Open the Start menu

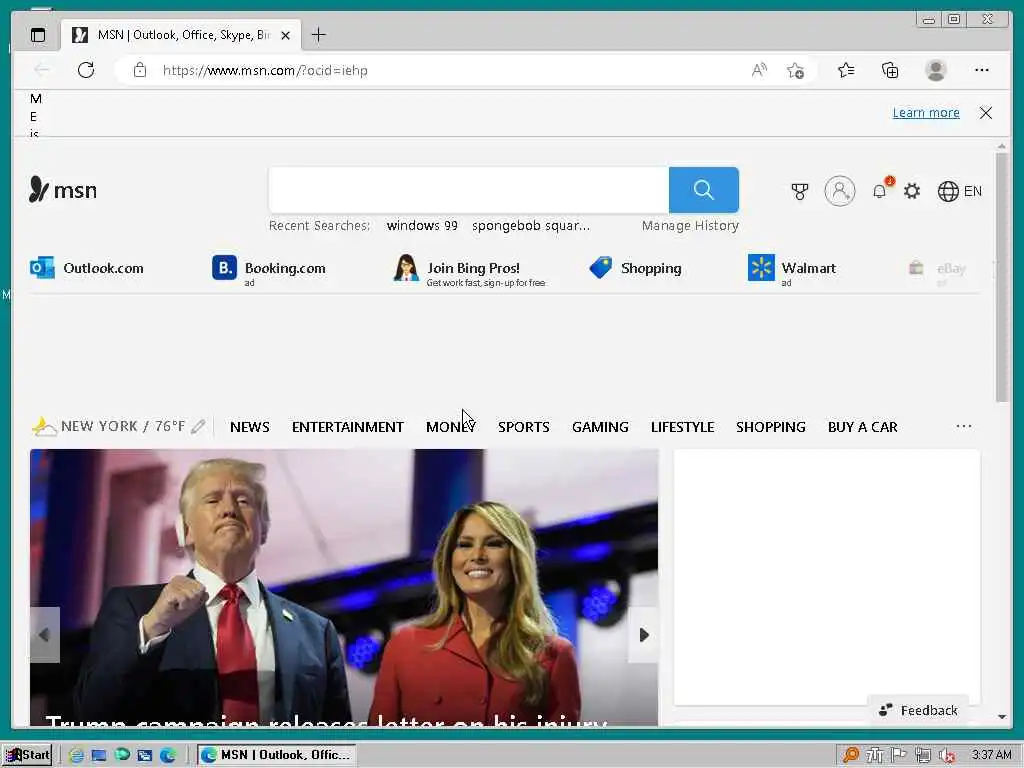coord(27,755)
